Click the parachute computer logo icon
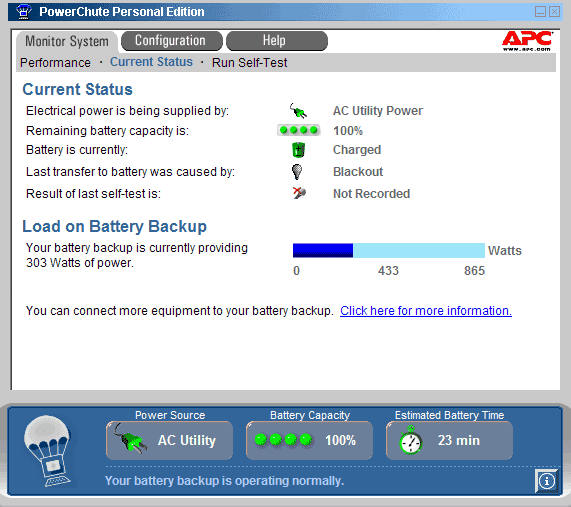Image resolution: width=571 pixels, height=507 pixels. 47,451
